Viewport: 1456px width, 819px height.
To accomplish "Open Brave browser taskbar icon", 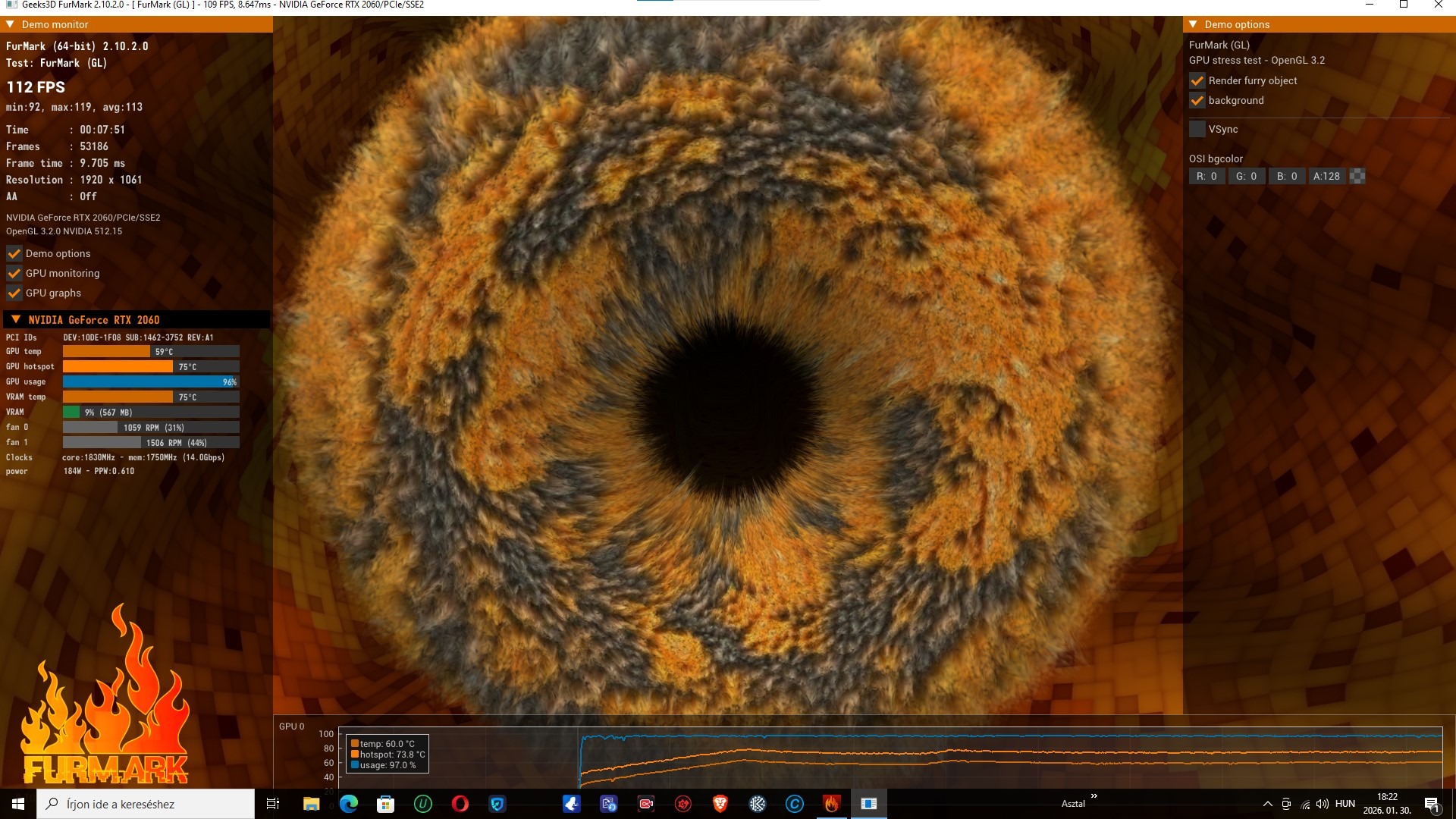I will [x=720, y=804].
